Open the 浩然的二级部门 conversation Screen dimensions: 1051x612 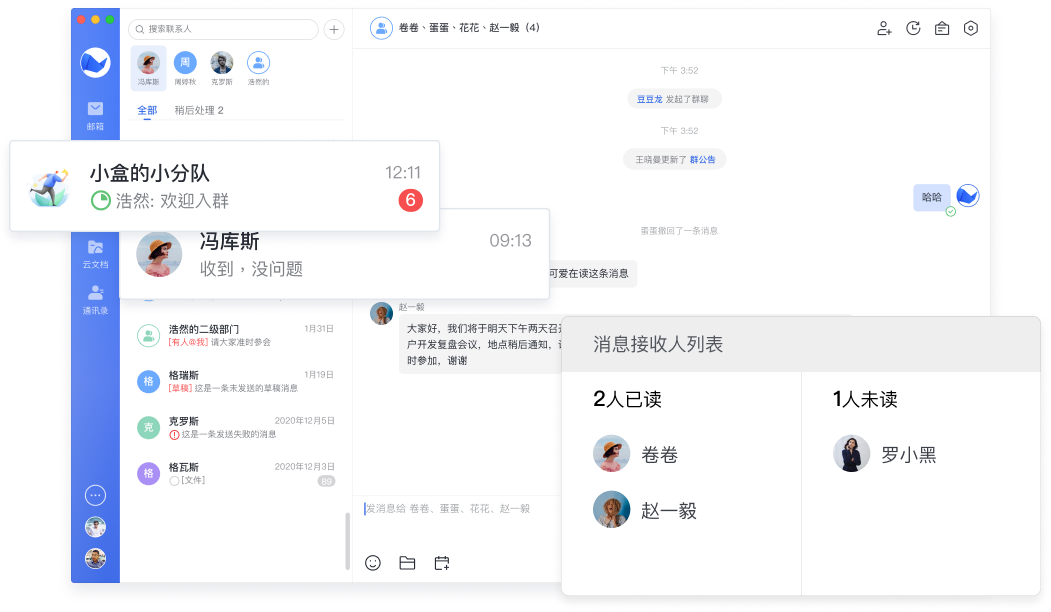pyautogui.click(x=235, y=335)
